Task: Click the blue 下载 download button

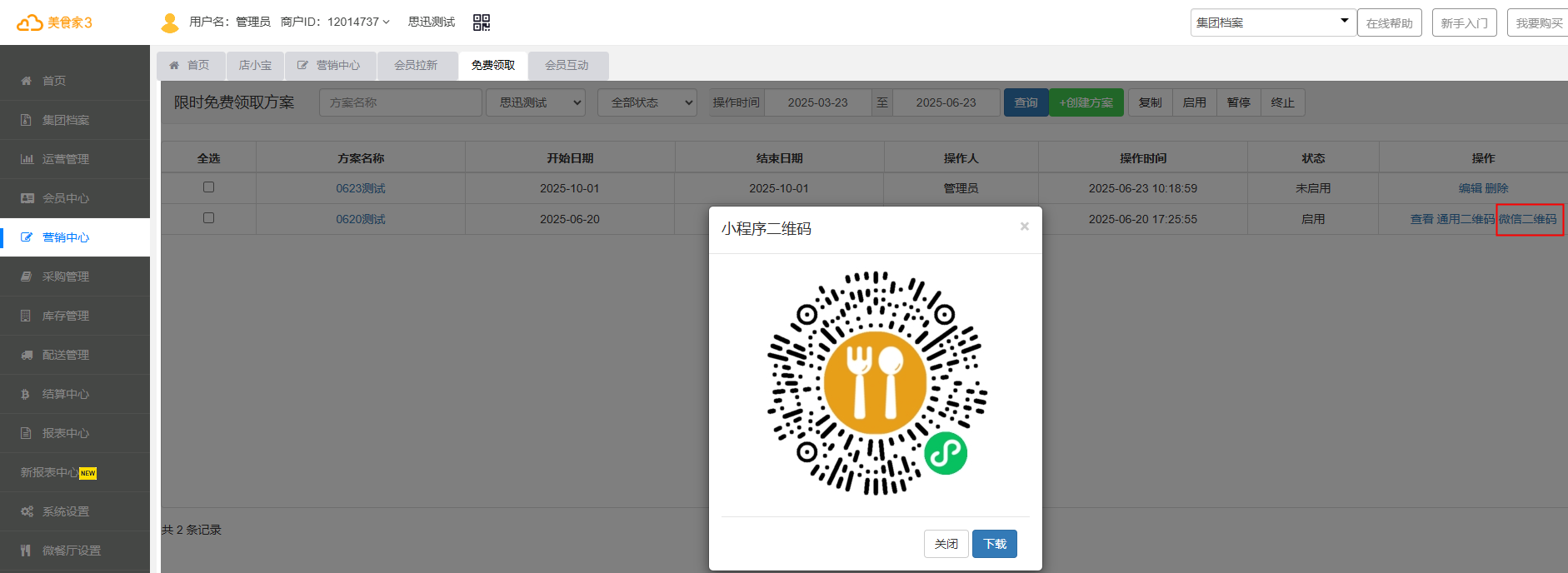Action: click(995, 544)
